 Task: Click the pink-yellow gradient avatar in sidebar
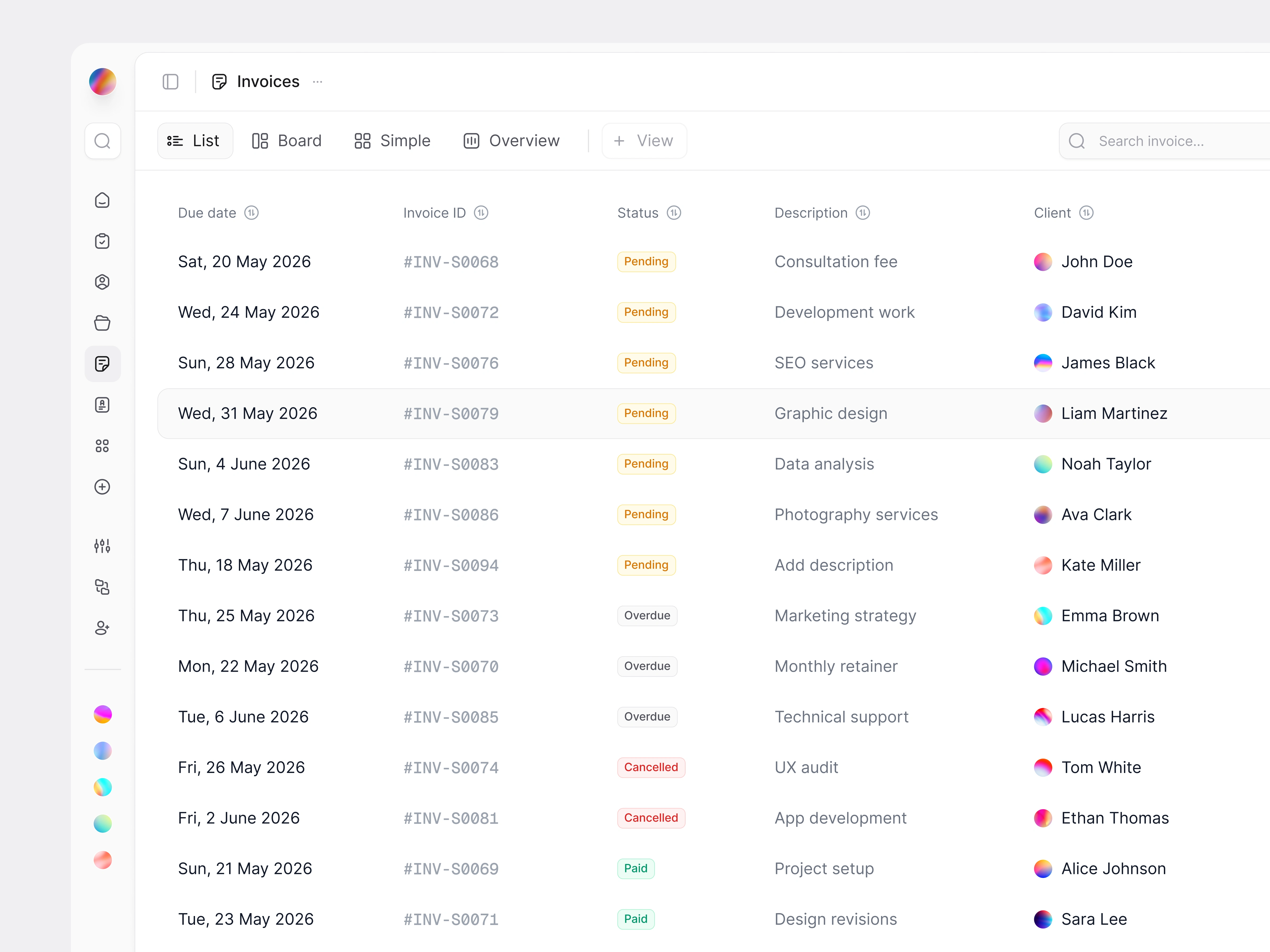[102, 715]
